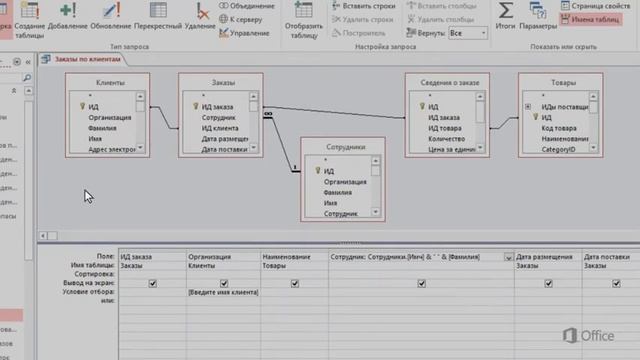Uncheck display for Наименование column
The image size is (640, 360).
[295, 283]
